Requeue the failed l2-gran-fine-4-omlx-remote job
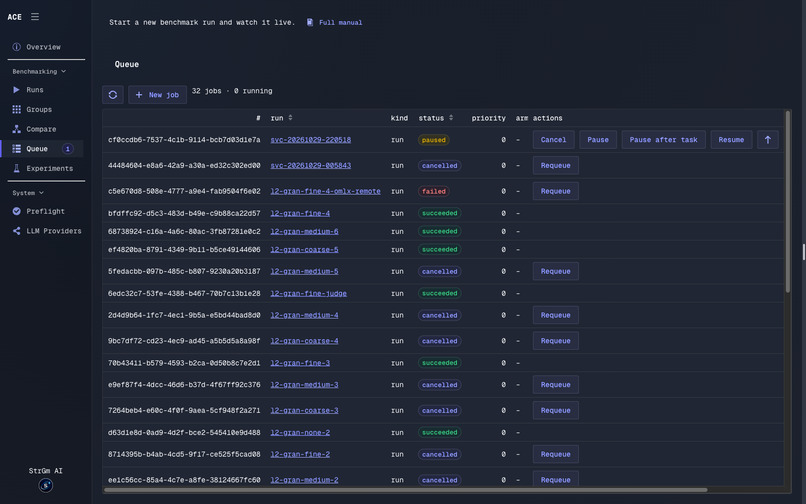806x504 pixels. click(556, 191)
